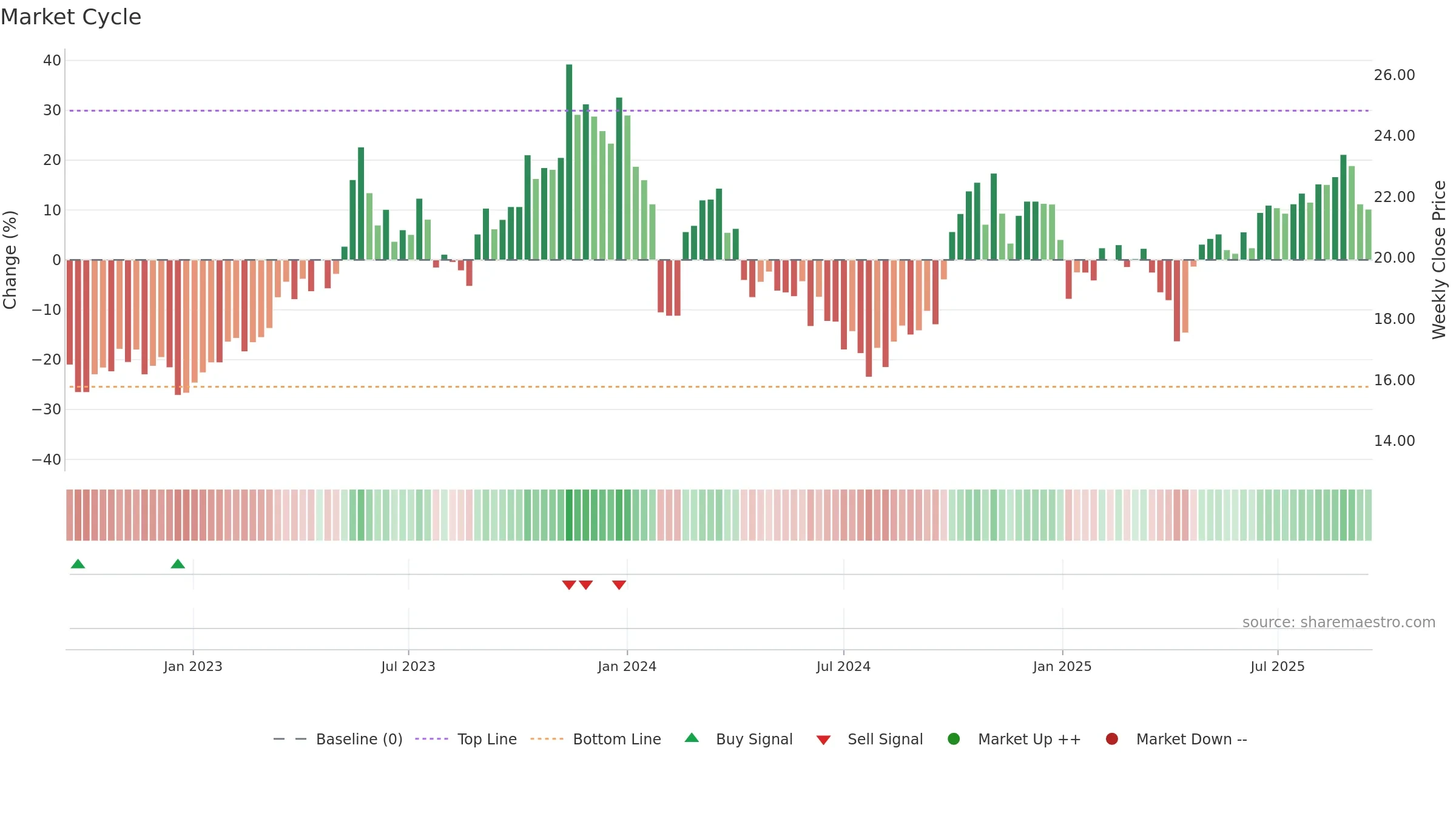Click the middle red sell signal marker
1456x819 pixels.
585,585
